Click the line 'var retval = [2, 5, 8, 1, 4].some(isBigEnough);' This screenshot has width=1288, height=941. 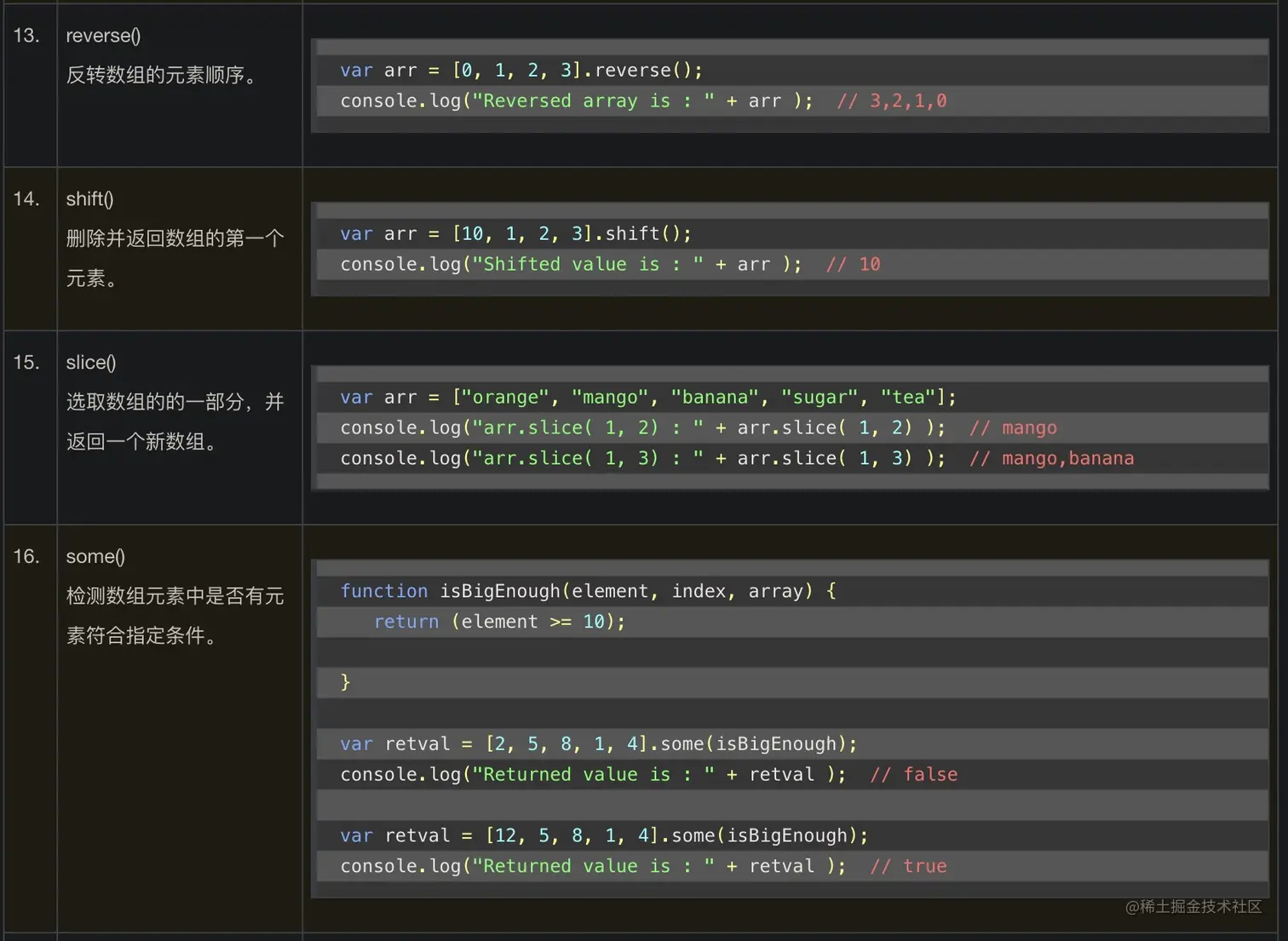click(x=599, y=743)
